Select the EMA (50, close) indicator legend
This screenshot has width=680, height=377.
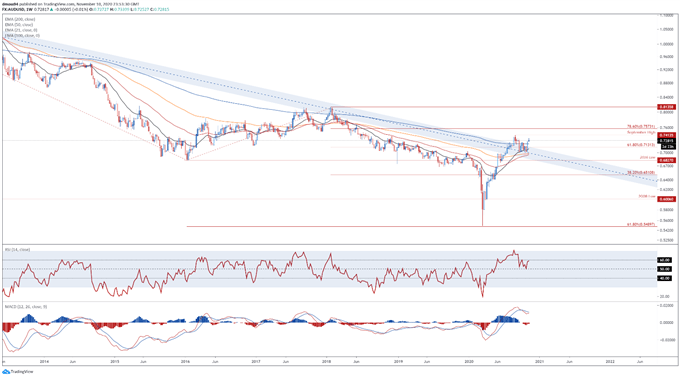point(19,25)
